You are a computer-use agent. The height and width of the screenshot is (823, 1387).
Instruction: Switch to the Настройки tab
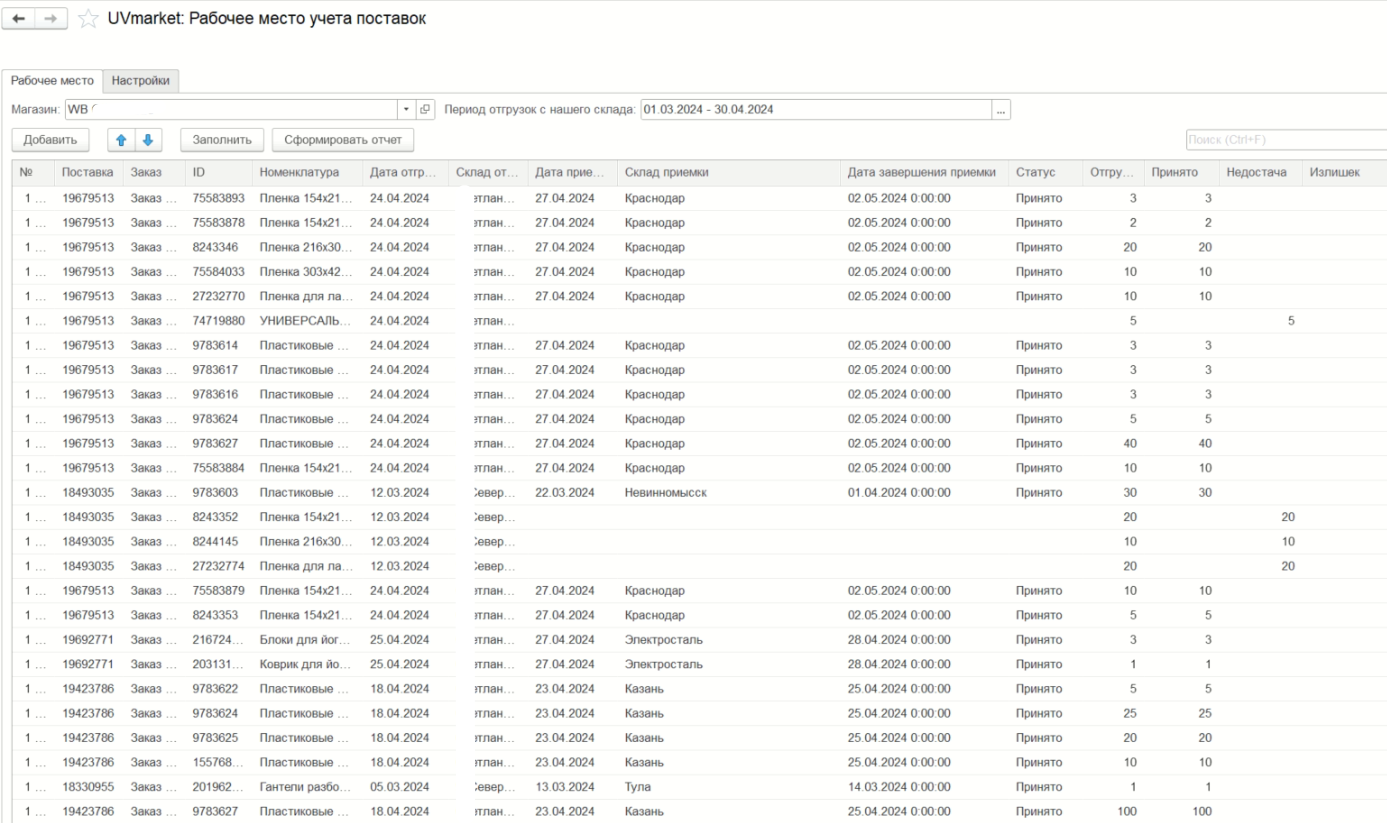[140, 81]
